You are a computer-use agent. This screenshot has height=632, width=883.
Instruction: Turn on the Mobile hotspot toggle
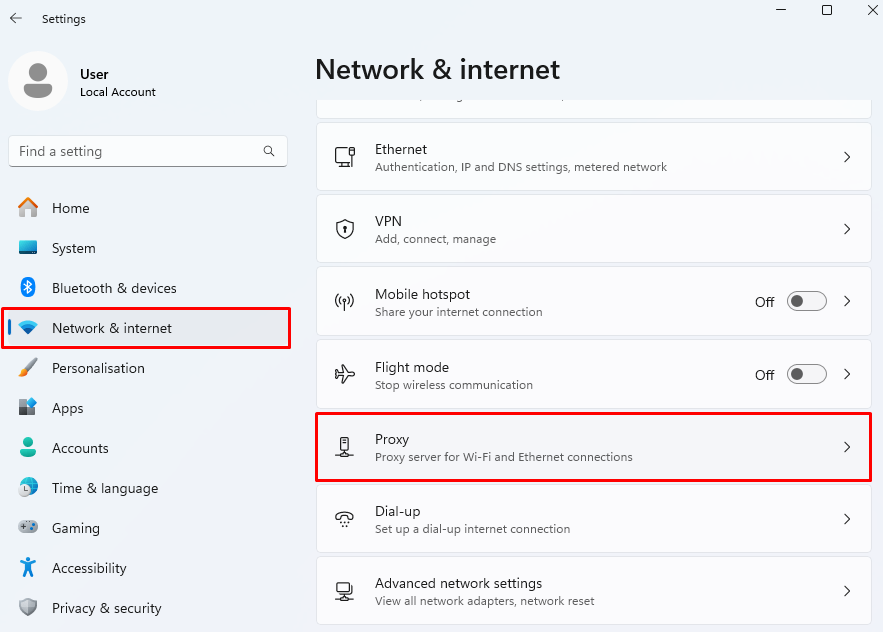806,301
